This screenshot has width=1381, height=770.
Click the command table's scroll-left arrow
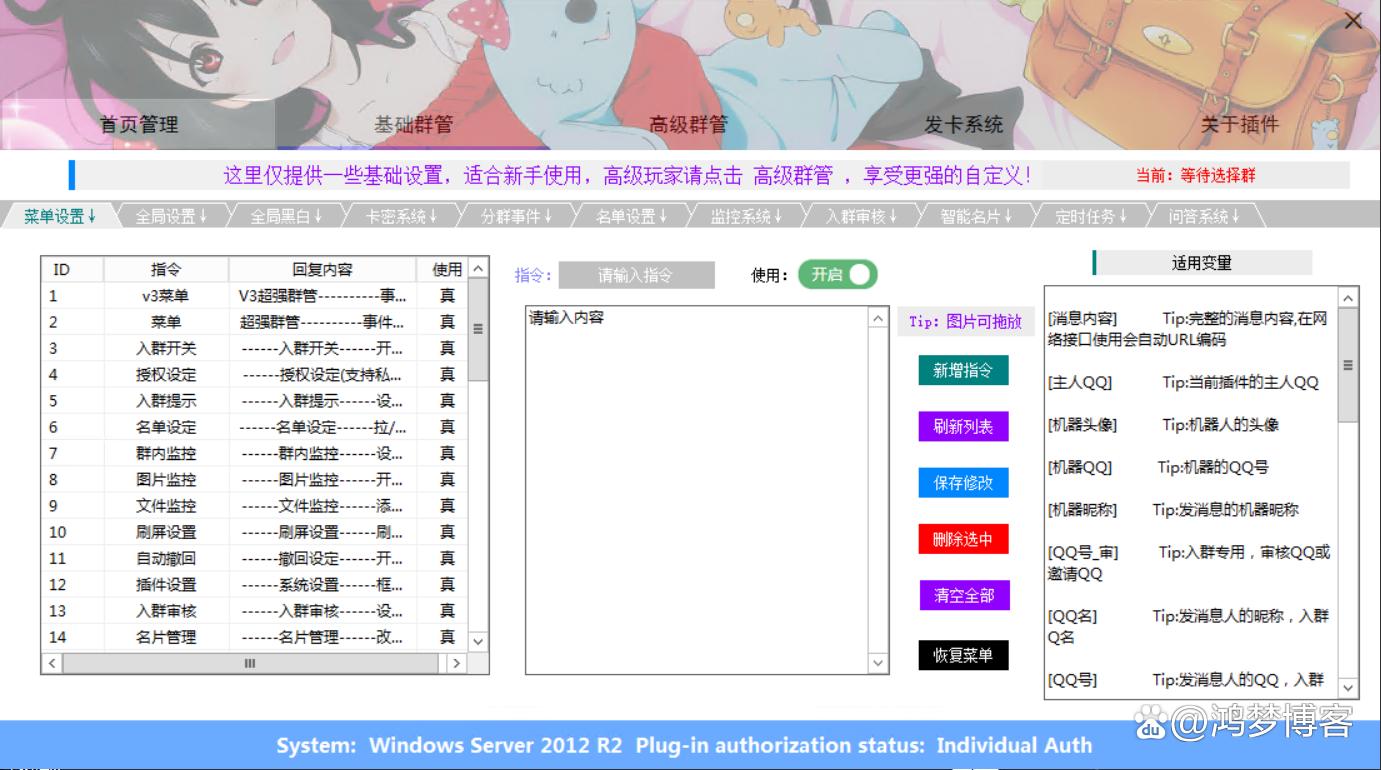pos(52,662)
